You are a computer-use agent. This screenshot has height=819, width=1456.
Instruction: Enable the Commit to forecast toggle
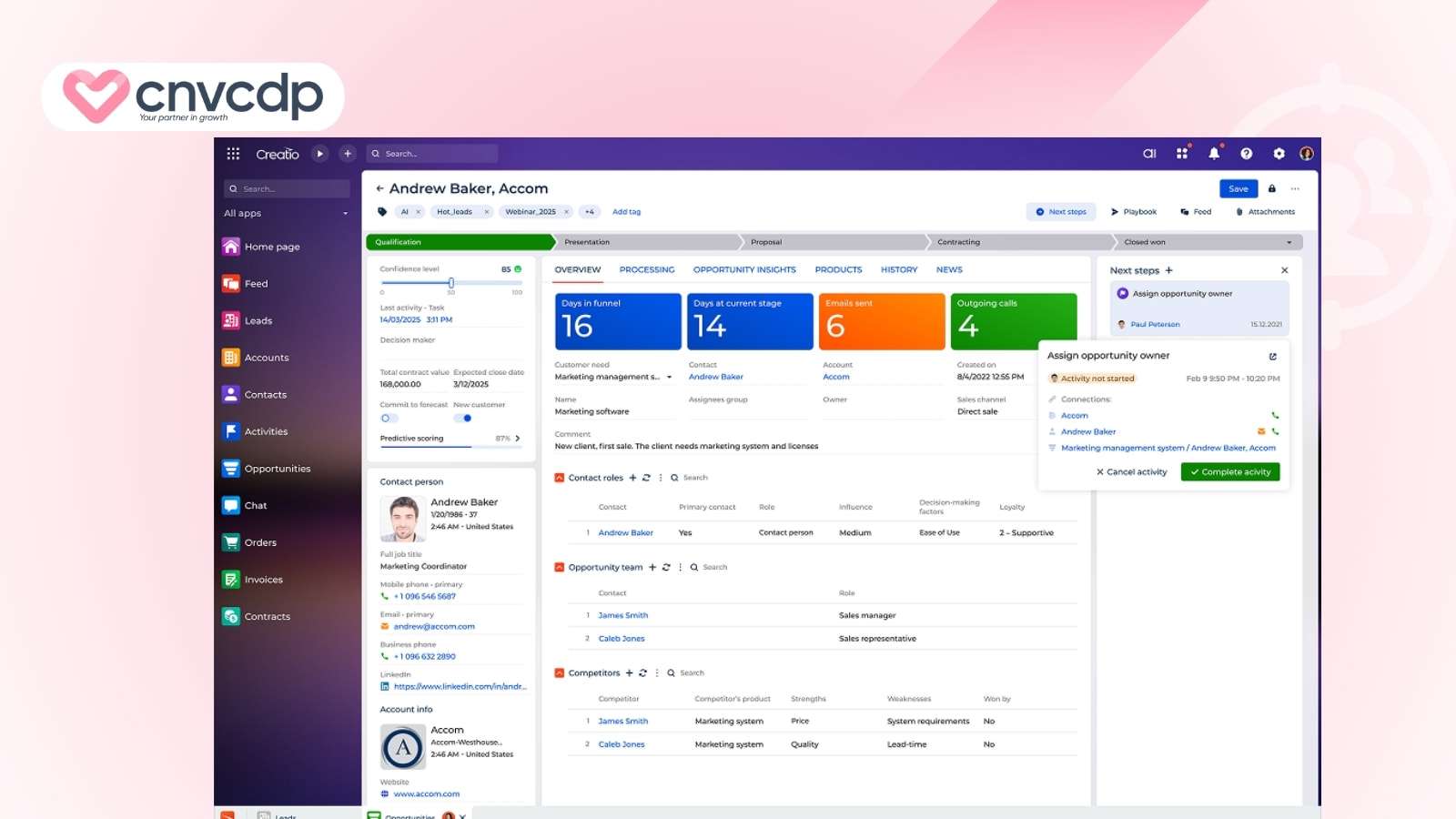point(386,418)
